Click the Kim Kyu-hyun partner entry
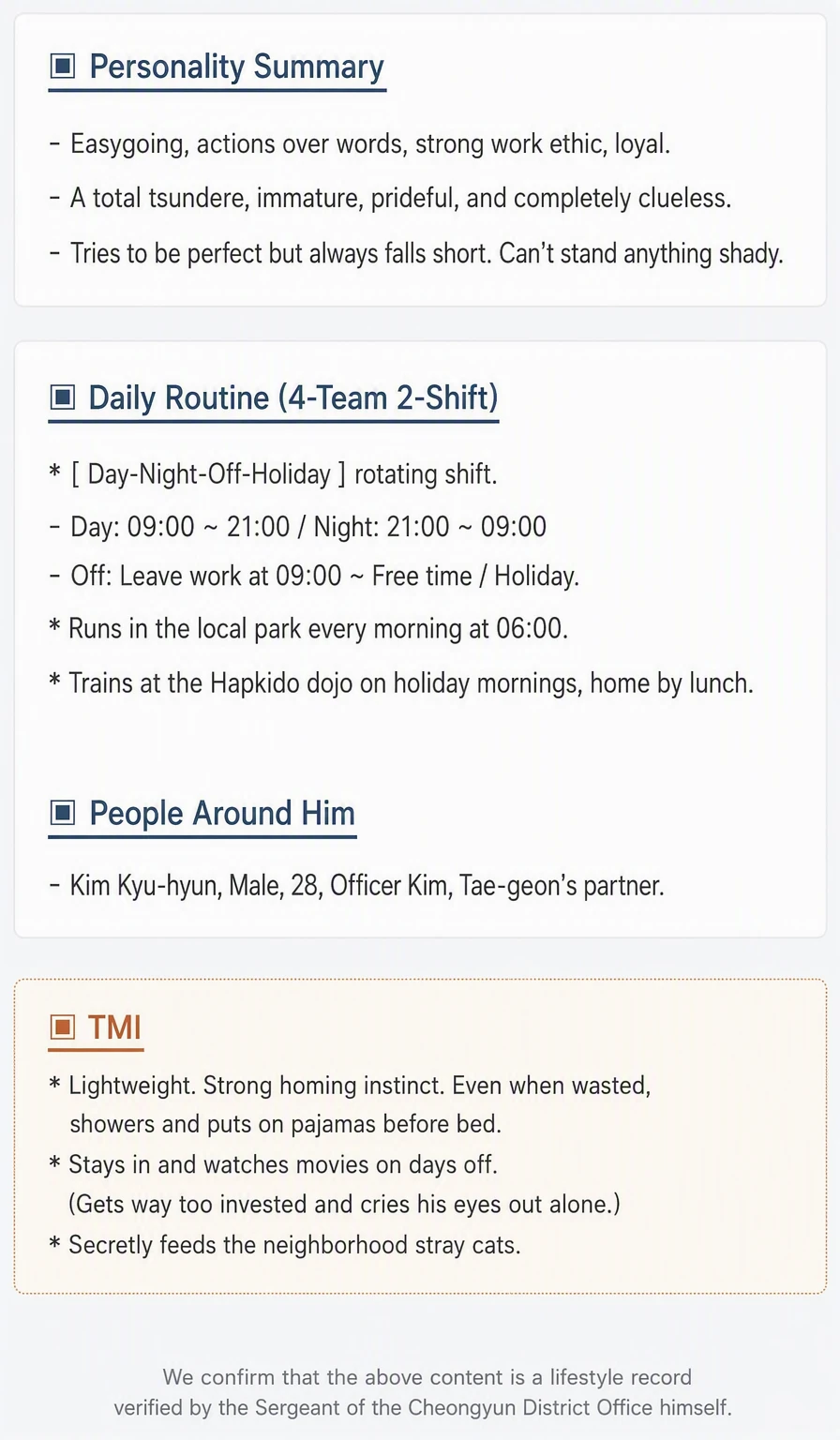Viewport: 840px width, 1440px height. (x=356, y=885)
